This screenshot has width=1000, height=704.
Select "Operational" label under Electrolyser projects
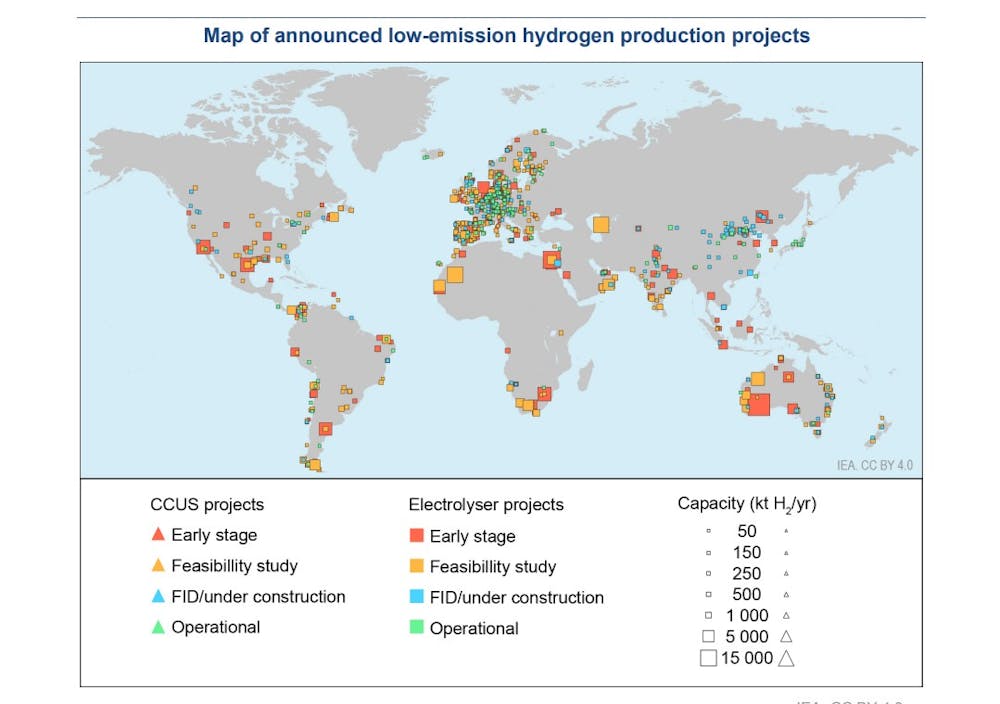(x=474, y=629)
